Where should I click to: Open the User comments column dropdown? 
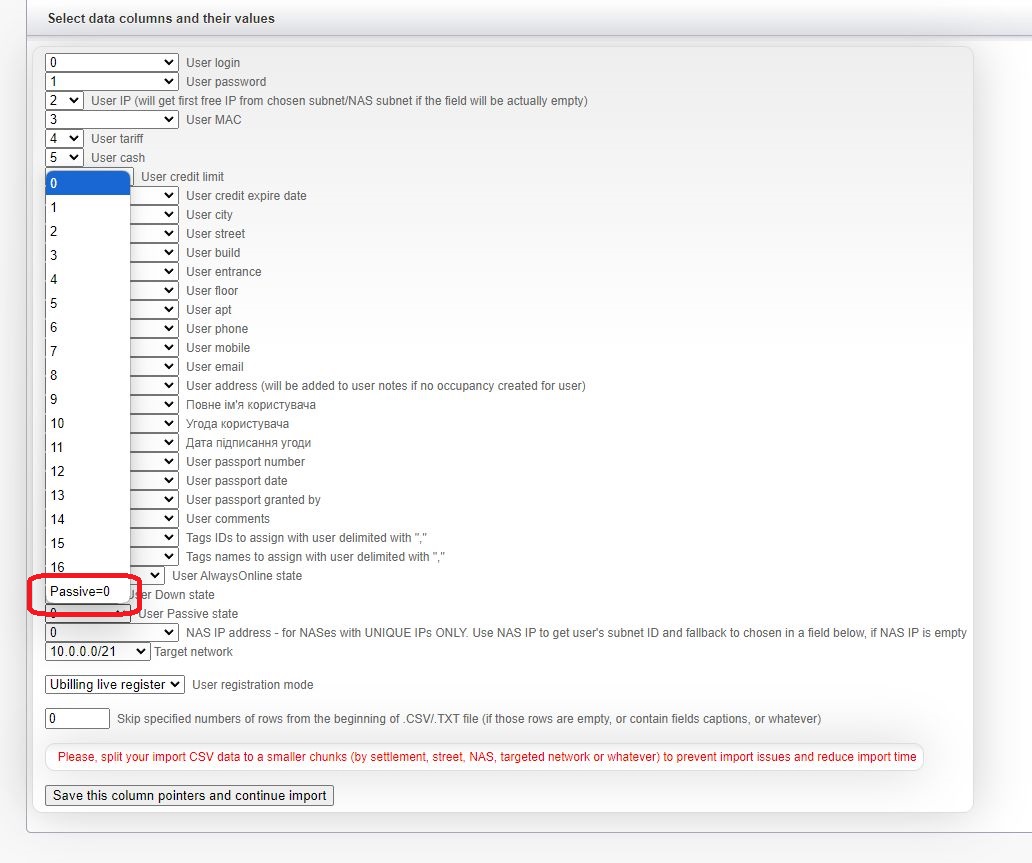point(154,519)
